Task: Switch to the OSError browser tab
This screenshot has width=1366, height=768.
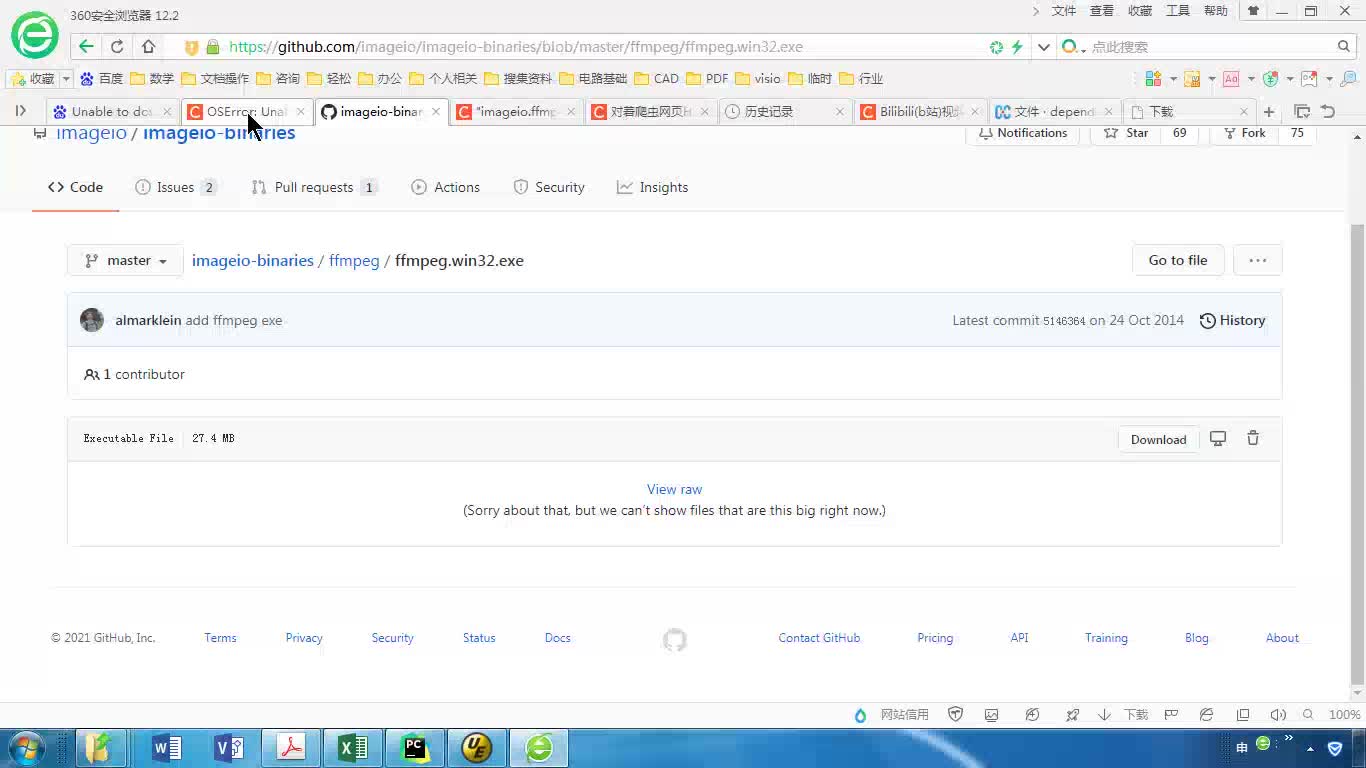Action: point(246,112)
